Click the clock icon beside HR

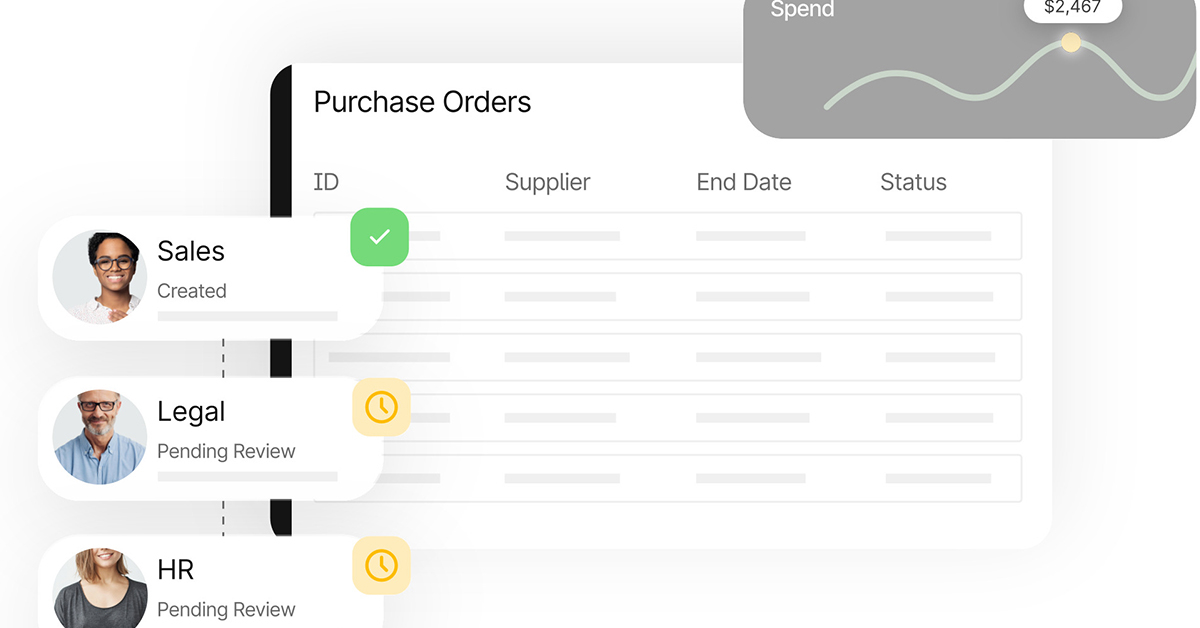[381, 565]
